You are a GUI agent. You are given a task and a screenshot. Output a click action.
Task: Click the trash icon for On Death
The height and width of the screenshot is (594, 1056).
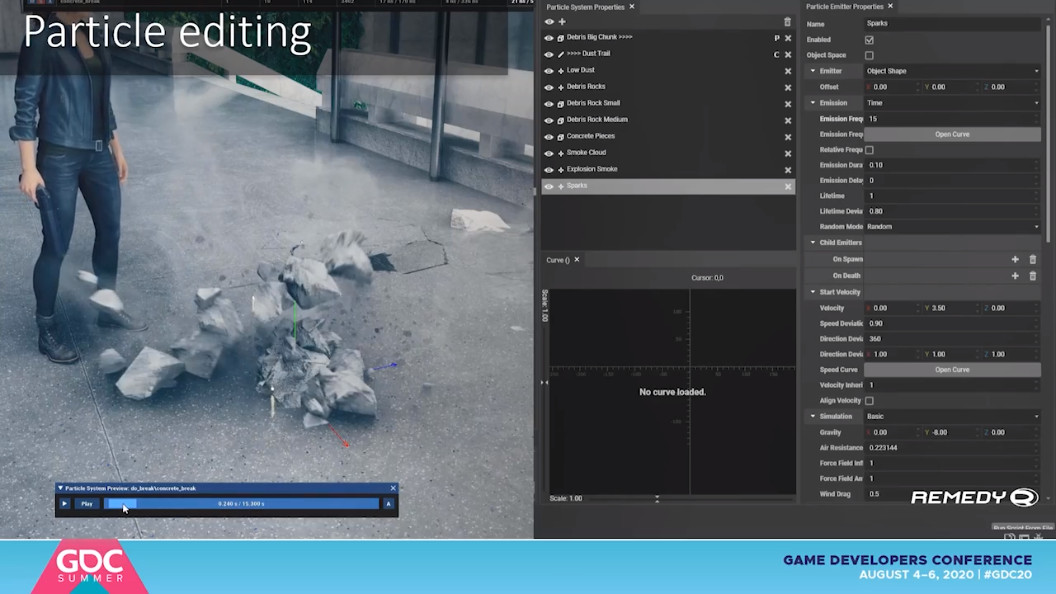[x=1033, y=276]
